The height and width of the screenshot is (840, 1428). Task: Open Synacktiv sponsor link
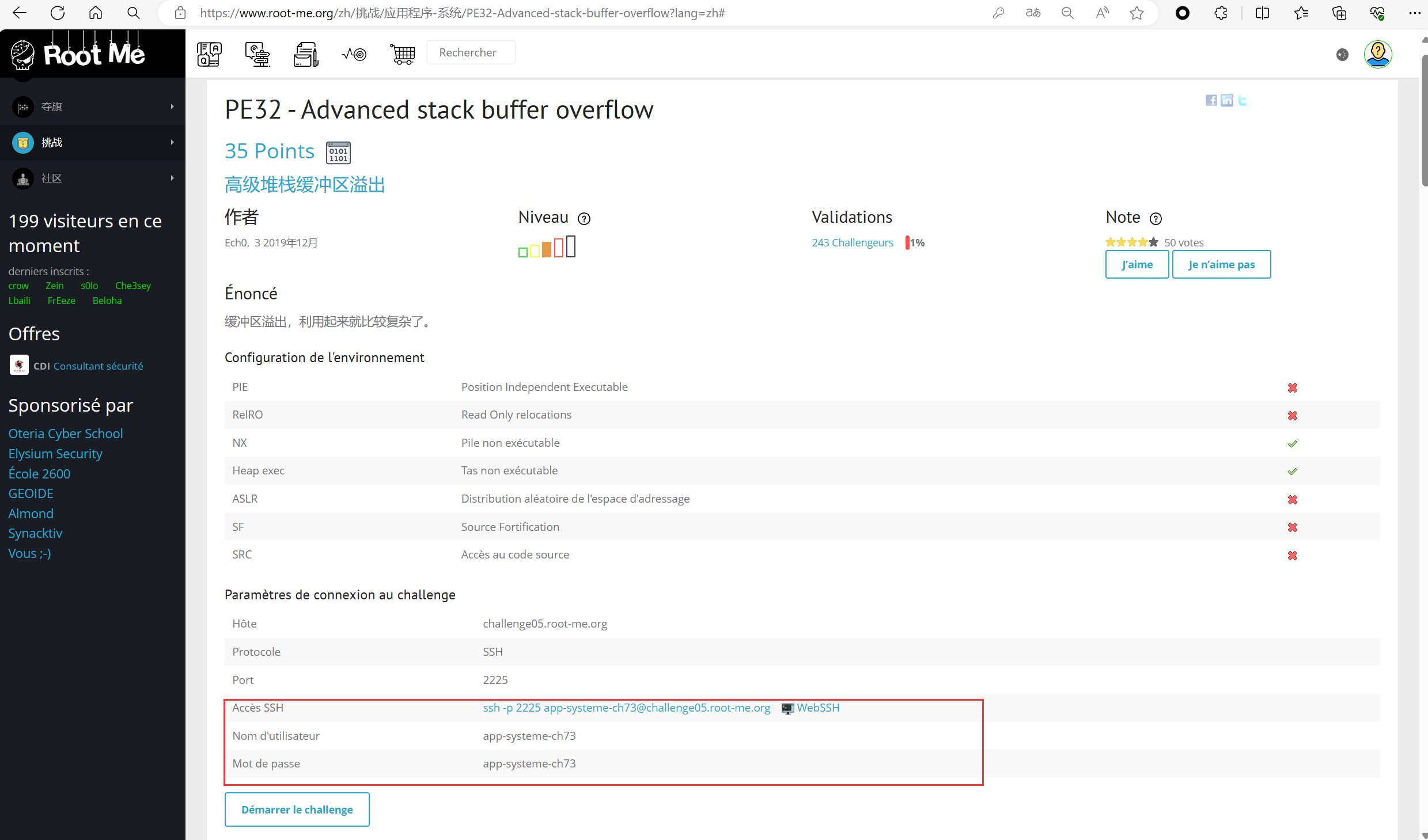[x=35, y=533]
